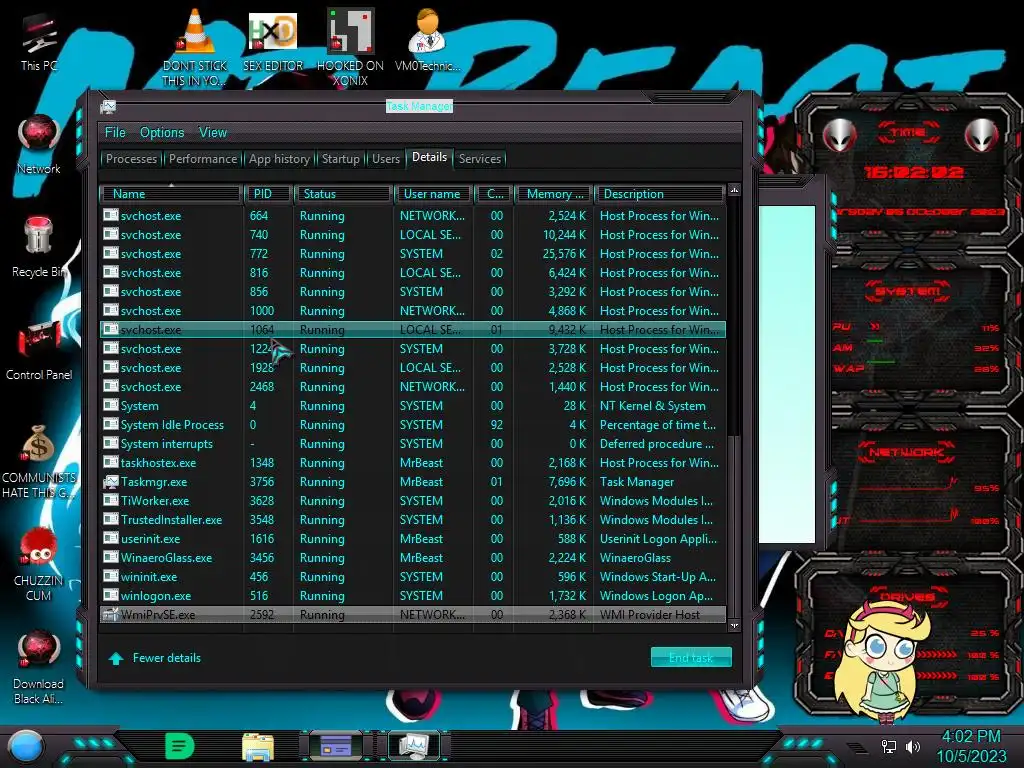Viewport: 1024px width, 768px height.
Task: Click the network tray icon
Action: 888,746
